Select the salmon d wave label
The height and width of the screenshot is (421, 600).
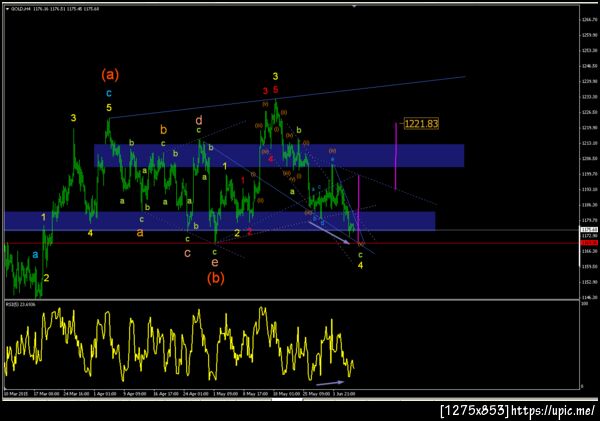pyautogui.click(x=199, y=120)
